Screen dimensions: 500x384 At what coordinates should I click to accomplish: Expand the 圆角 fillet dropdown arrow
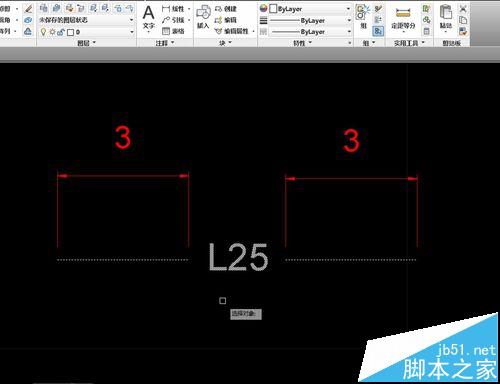(x=17, y=20)
